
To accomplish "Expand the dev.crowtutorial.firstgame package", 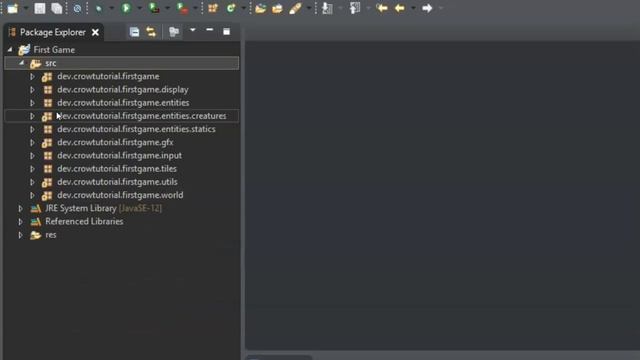I will (32, 76).
